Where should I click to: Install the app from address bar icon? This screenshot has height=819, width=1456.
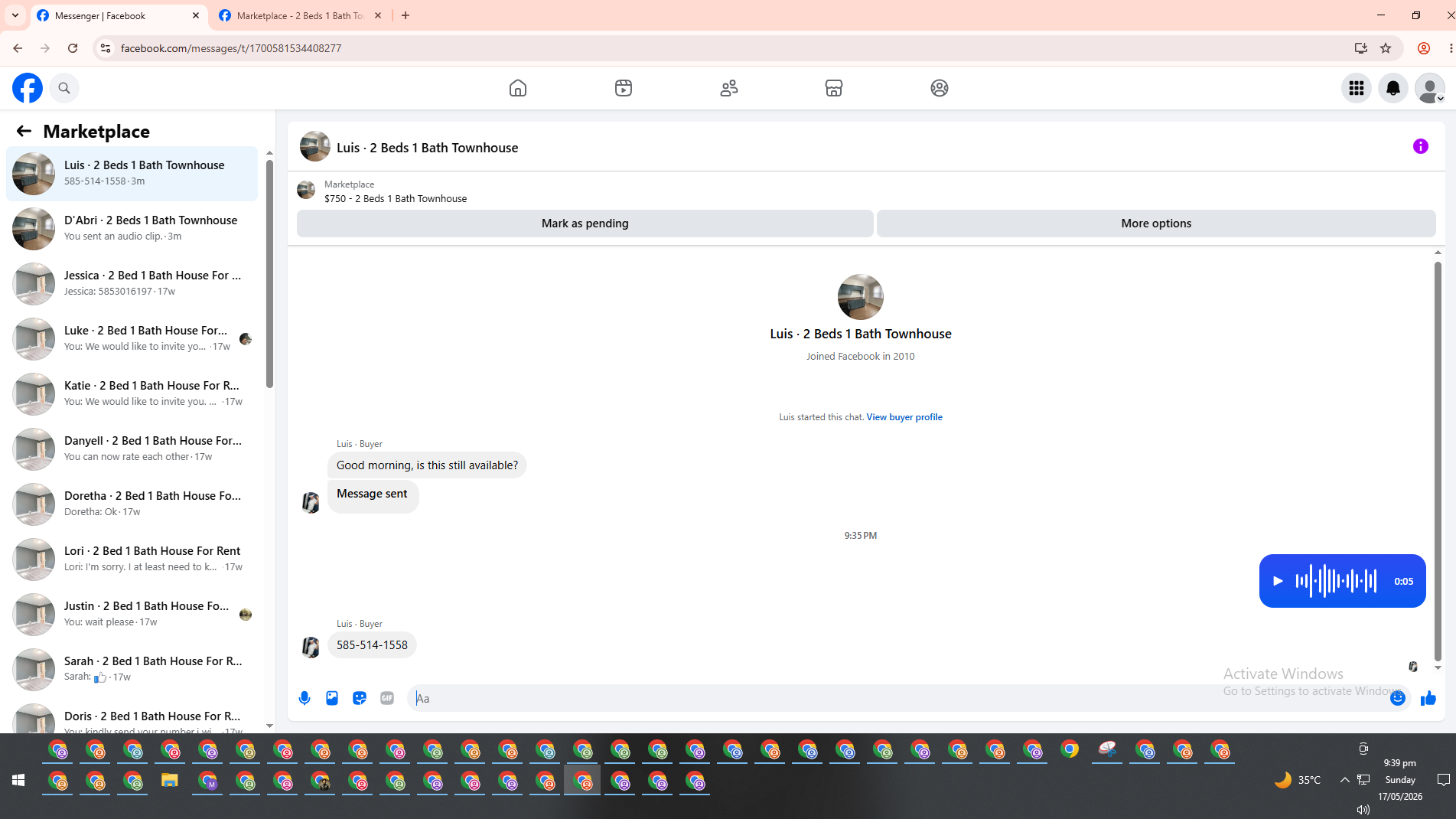(1361, 48)
